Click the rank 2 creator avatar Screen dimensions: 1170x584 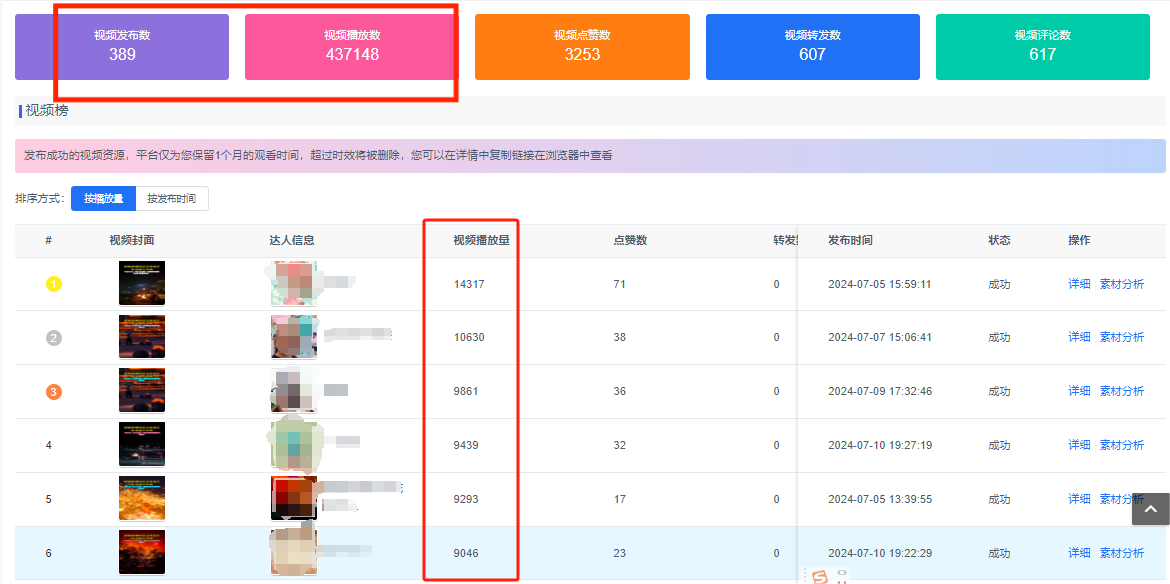tap(294, 337)
